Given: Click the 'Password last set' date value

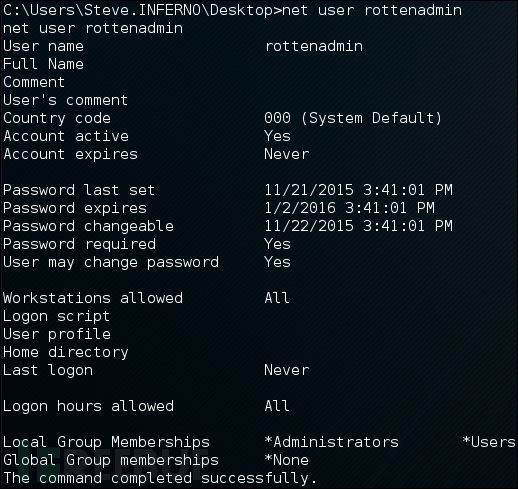Looking at the screenshot, I should (359, 190).
